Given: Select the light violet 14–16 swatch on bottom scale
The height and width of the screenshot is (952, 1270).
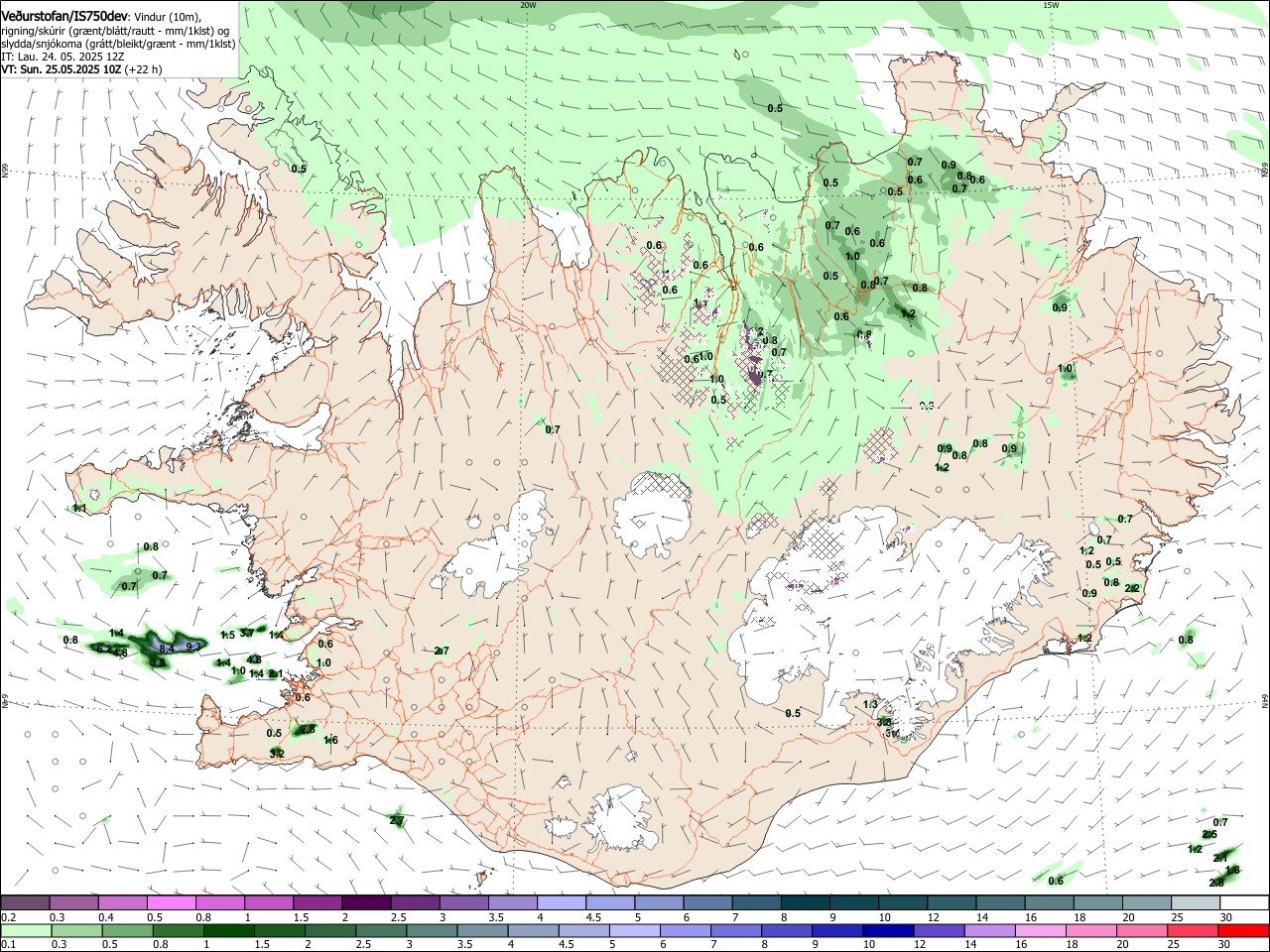Looking at the screenshot, I should tap(989, 931).
